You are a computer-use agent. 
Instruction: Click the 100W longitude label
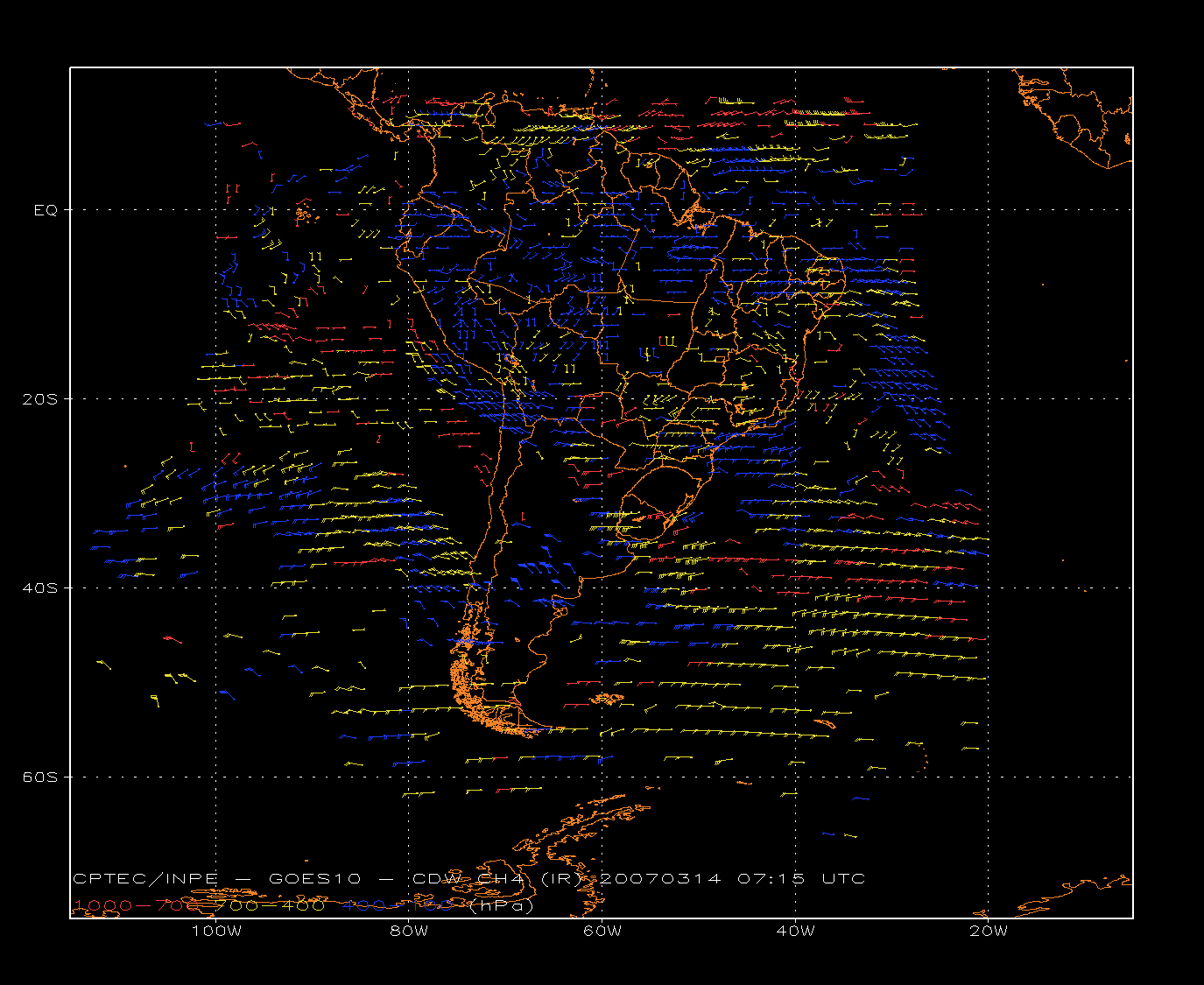(216, 931)
